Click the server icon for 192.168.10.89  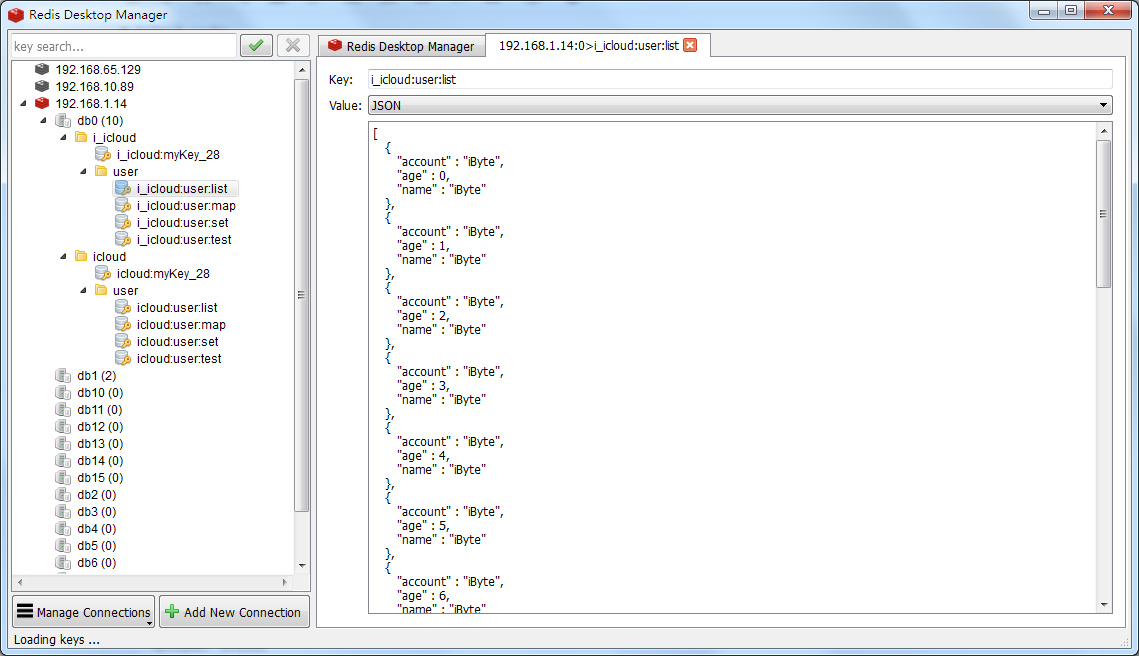(42, 86)
